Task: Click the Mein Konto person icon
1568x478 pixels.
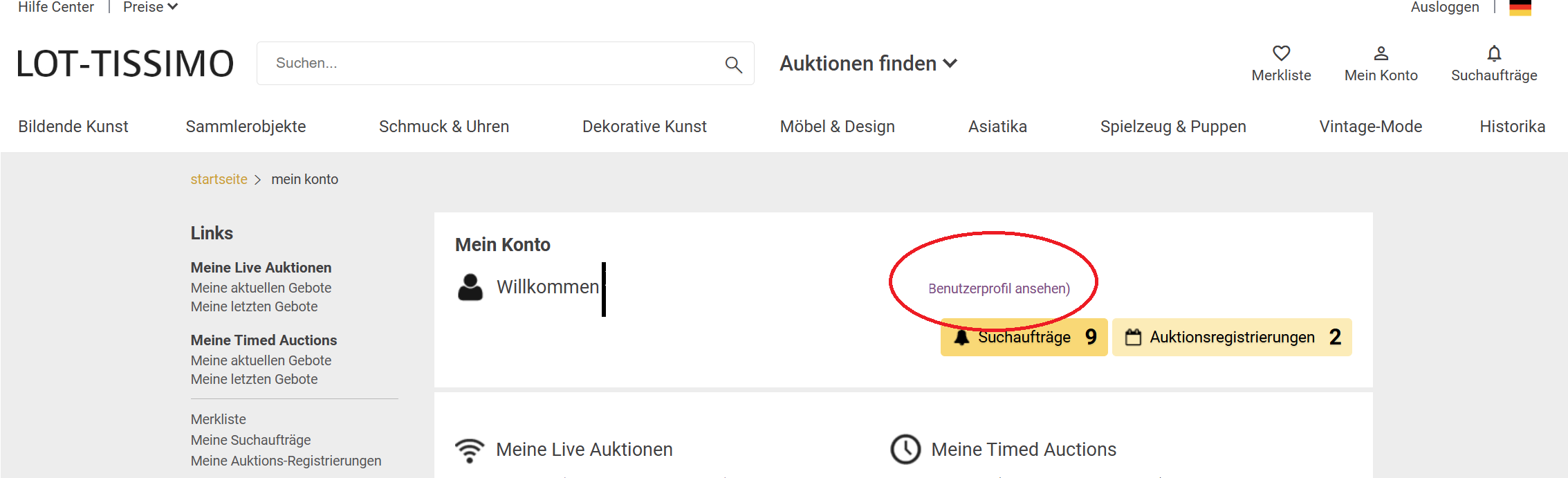Action: (x=1381, y=53)
